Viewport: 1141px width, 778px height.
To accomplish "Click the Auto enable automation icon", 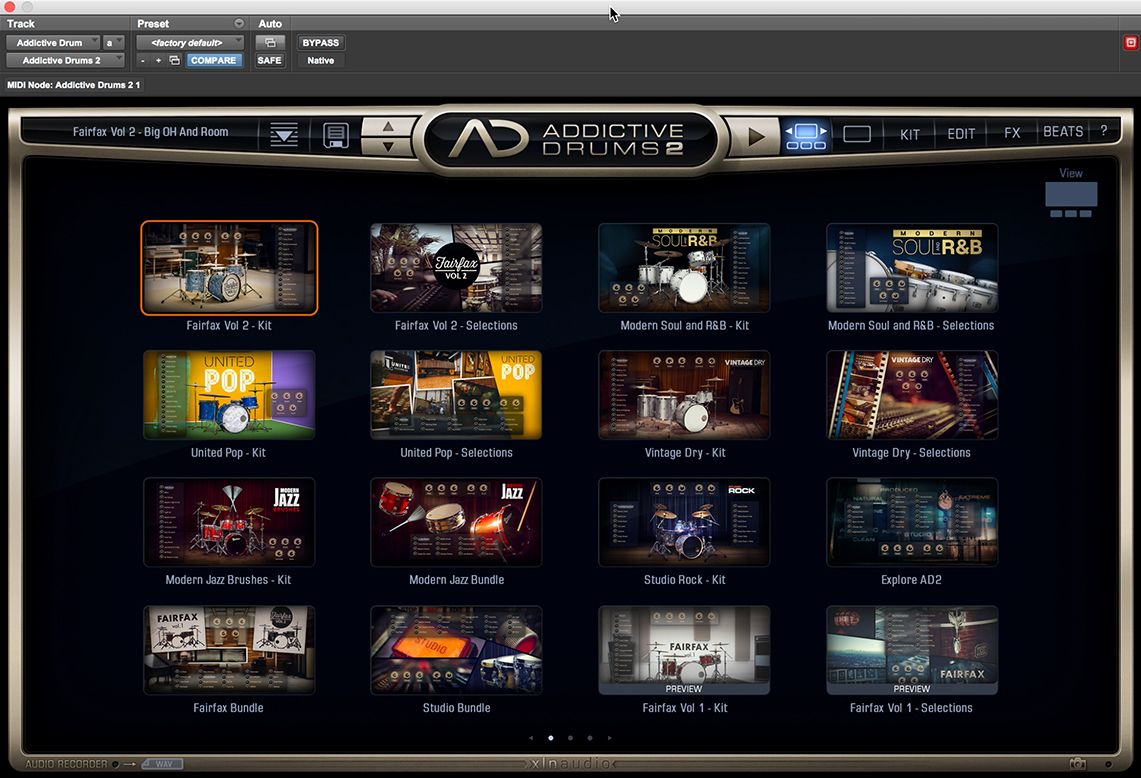I will click(x=270, y=43).
